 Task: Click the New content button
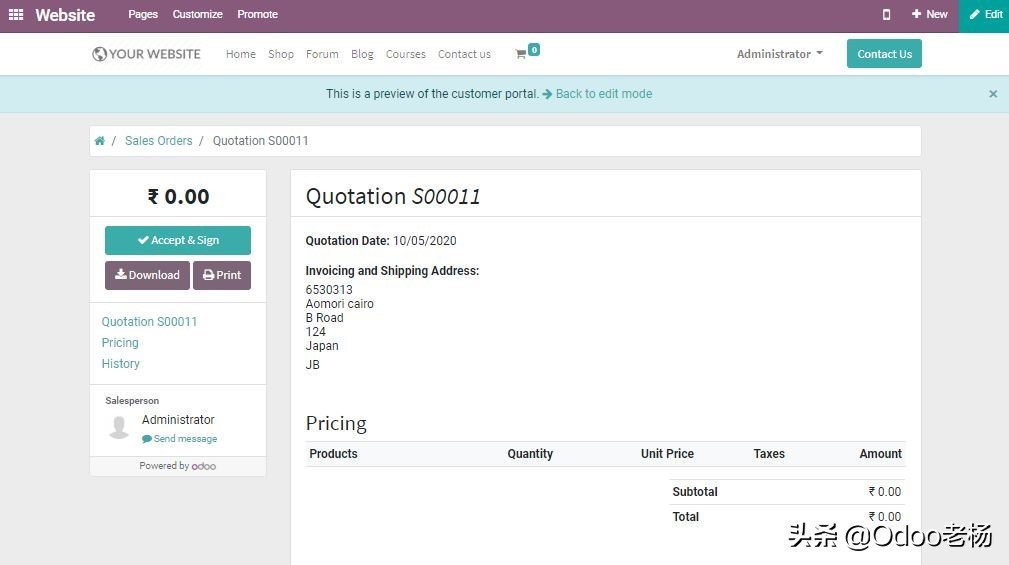(x=929, y=15)
